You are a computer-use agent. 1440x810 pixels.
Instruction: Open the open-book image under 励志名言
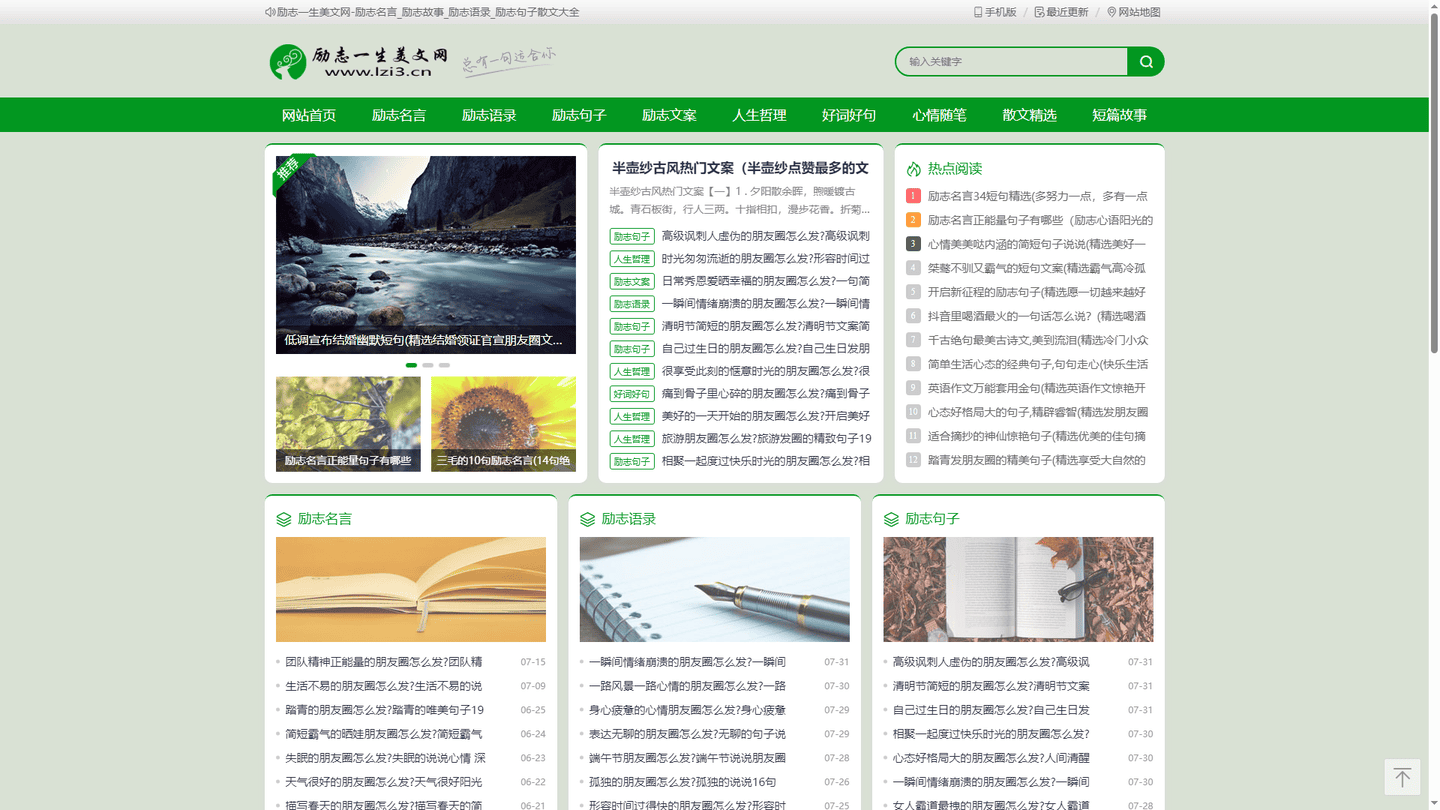411,590
